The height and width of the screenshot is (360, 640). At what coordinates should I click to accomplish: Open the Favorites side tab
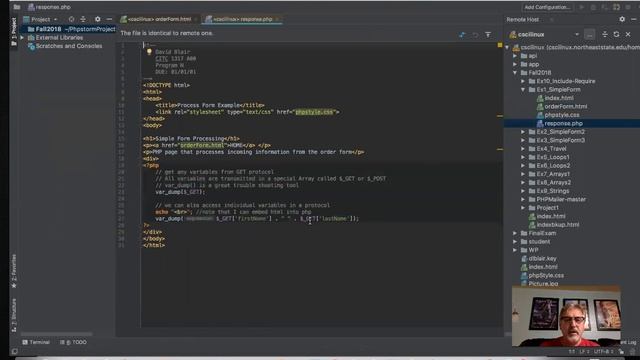[14, 271]
